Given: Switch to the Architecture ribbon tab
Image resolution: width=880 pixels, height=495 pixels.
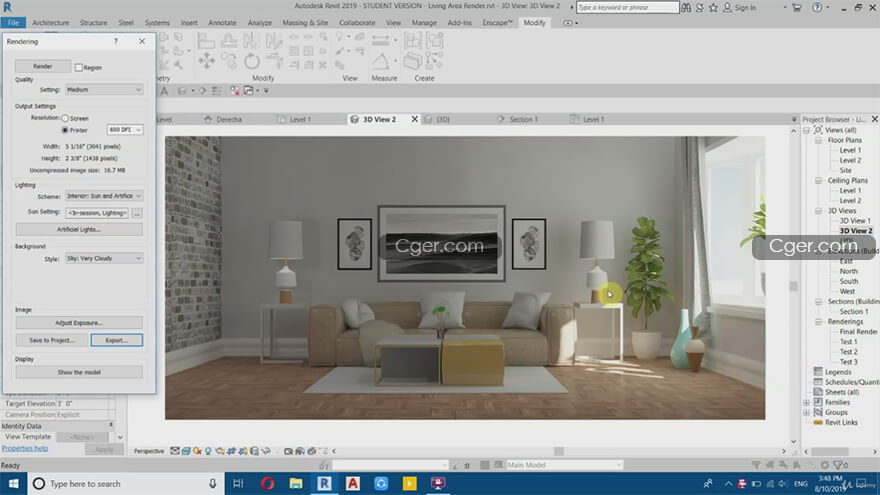Looking at the screenshot, I should [x=51, y=23].
